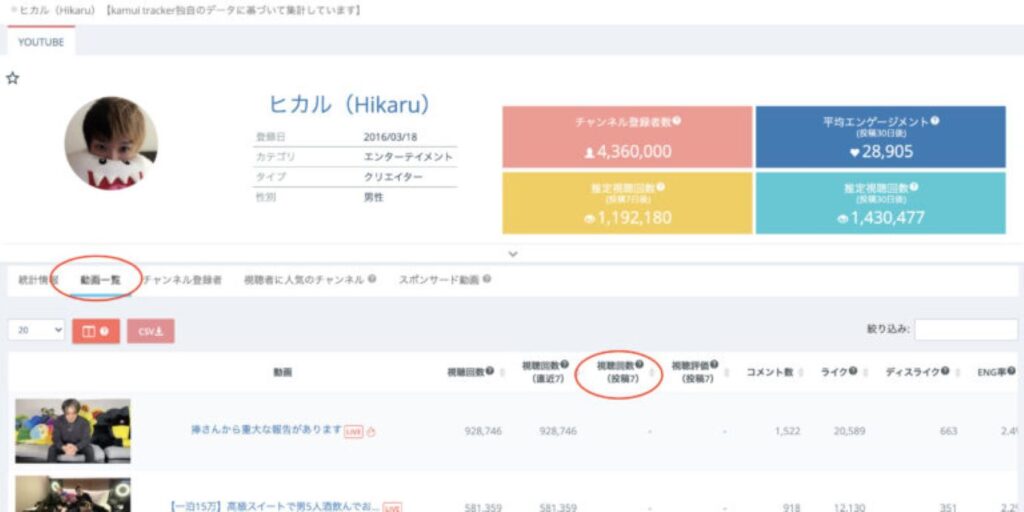Download the video list as CSV

[151, 331]
